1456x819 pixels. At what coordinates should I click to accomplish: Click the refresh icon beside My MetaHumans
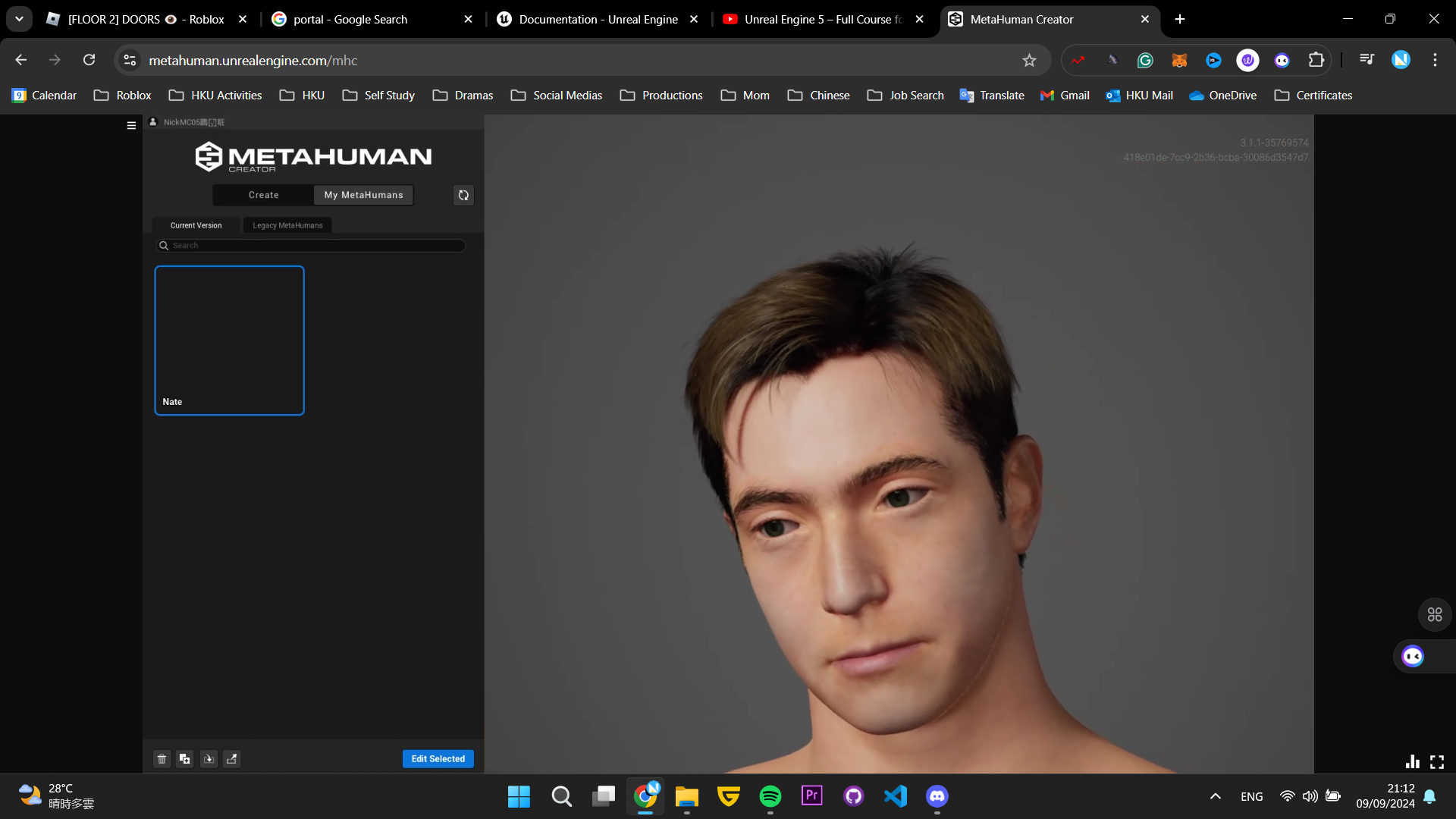[463, 195]
